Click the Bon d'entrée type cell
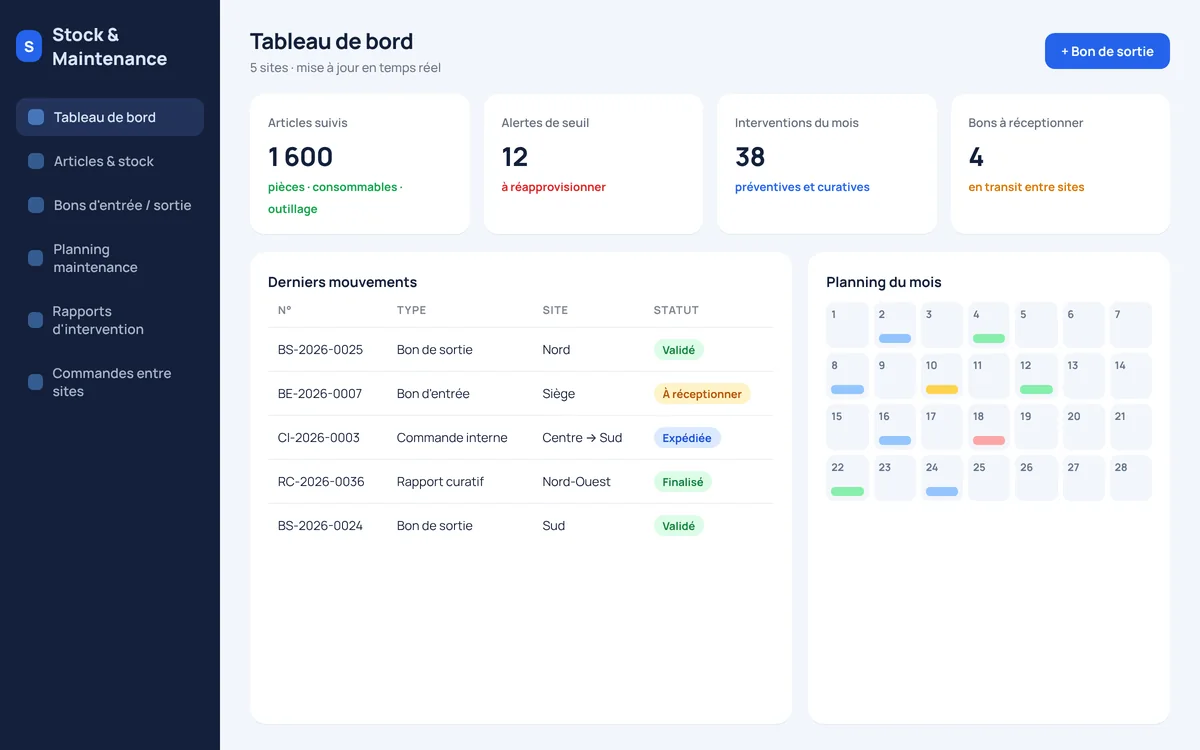The image size is (1200, 750). coord(433,394)
